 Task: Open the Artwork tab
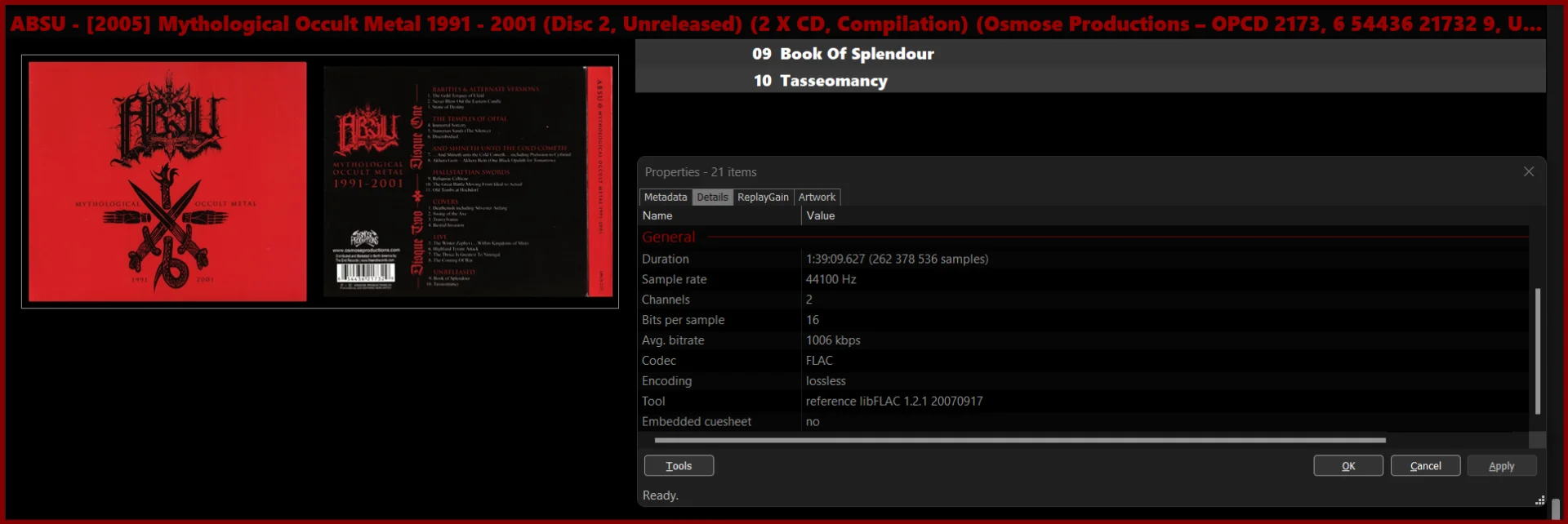[817, 197]
